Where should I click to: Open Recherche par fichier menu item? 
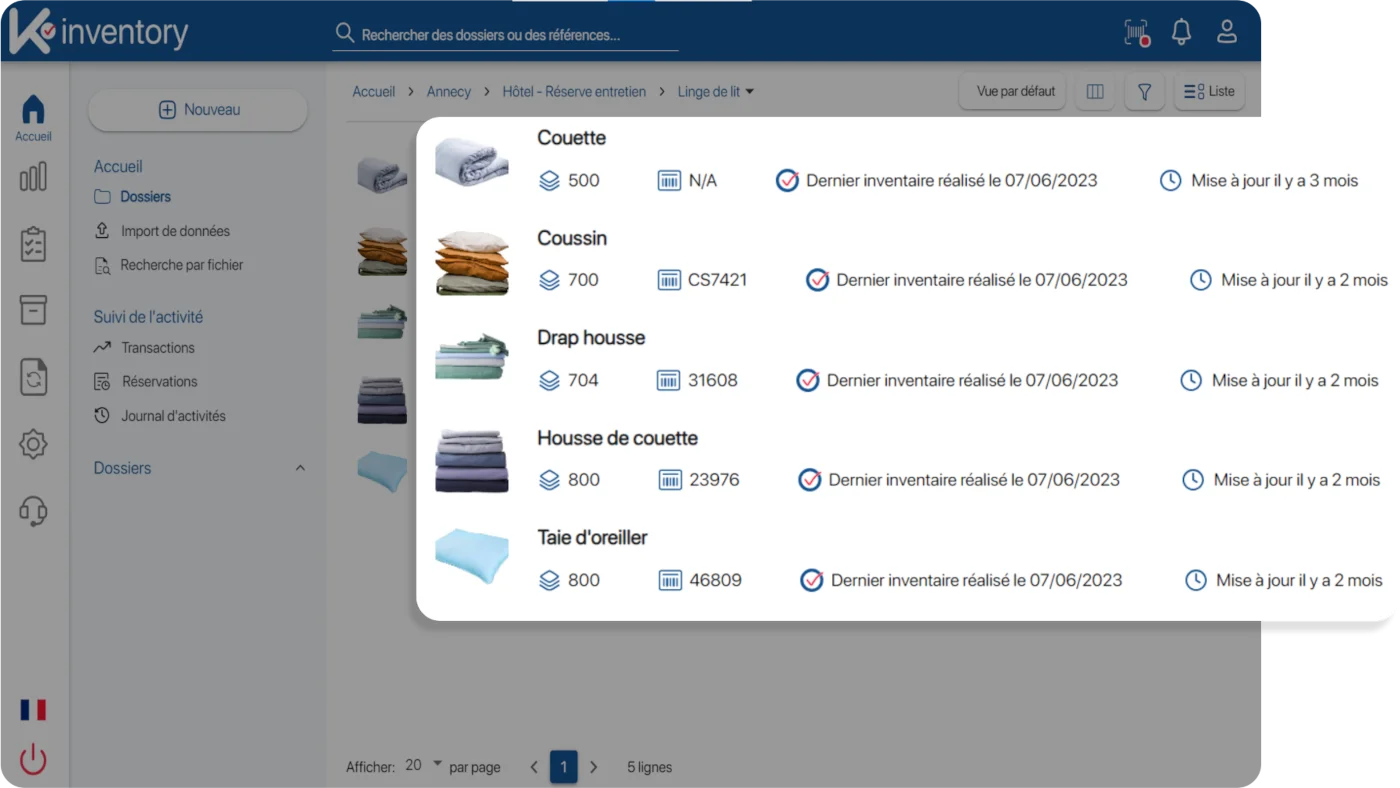pos(168,265)
